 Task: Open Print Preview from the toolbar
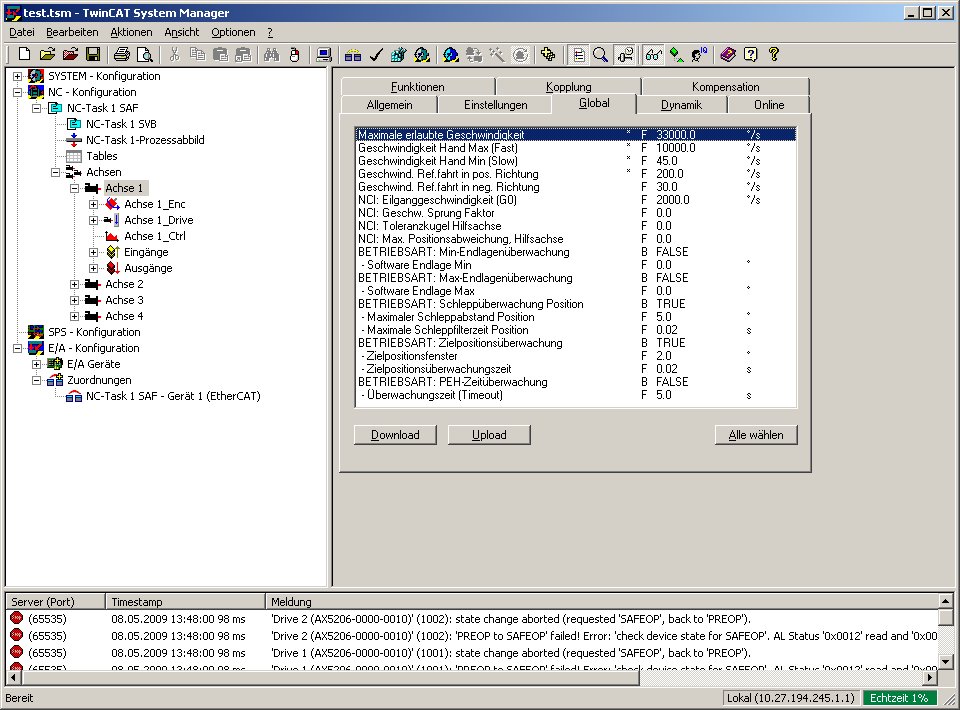pyautogui.click(x=145, y=54)
